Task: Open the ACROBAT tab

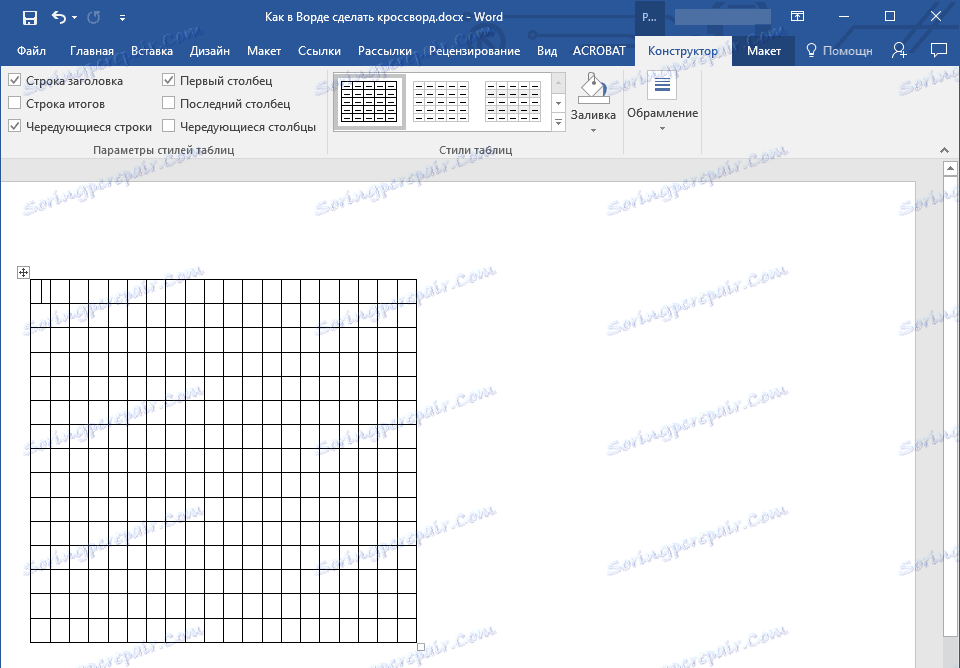Action: (x=599, y=51)
